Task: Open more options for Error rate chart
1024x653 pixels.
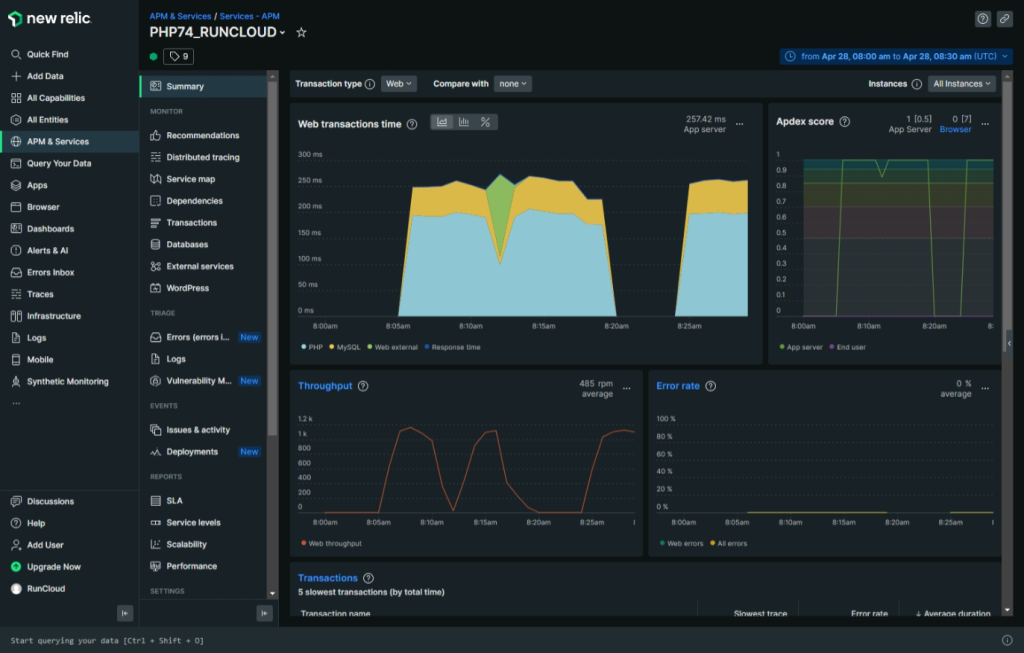Action: coord(985,388)
